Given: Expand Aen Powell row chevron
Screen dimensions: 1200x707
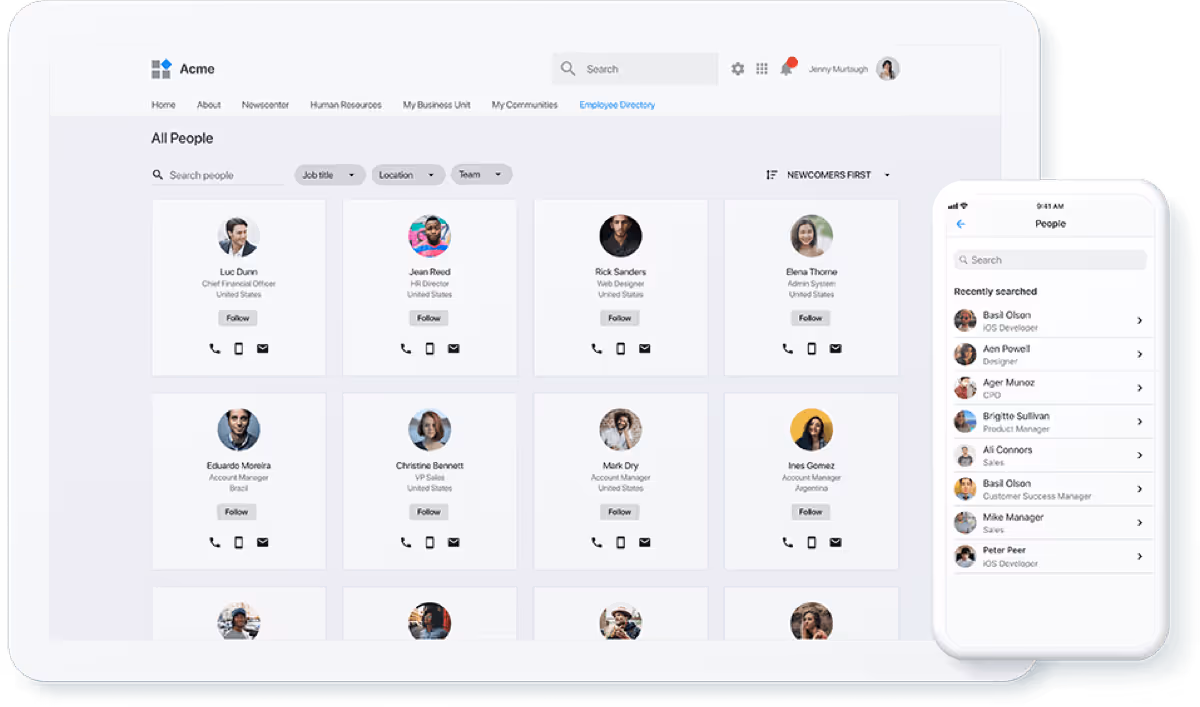Looking at the screenshot, I should tap(1140, 355).
